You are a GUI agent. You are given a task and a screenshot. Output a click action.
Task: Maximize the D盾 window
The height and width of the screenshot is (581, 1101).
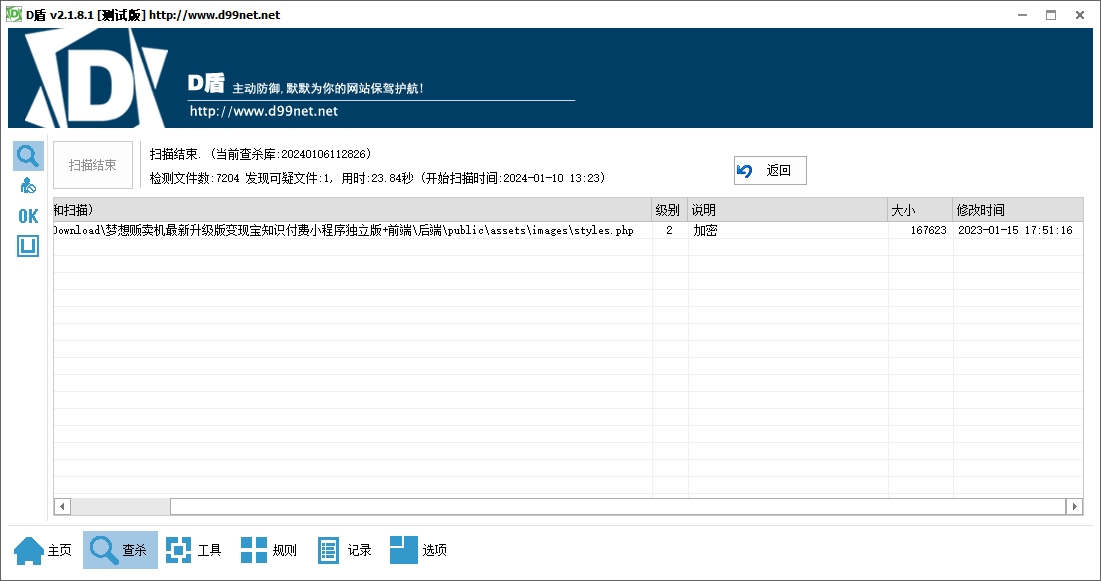(x=1051, y=15)
